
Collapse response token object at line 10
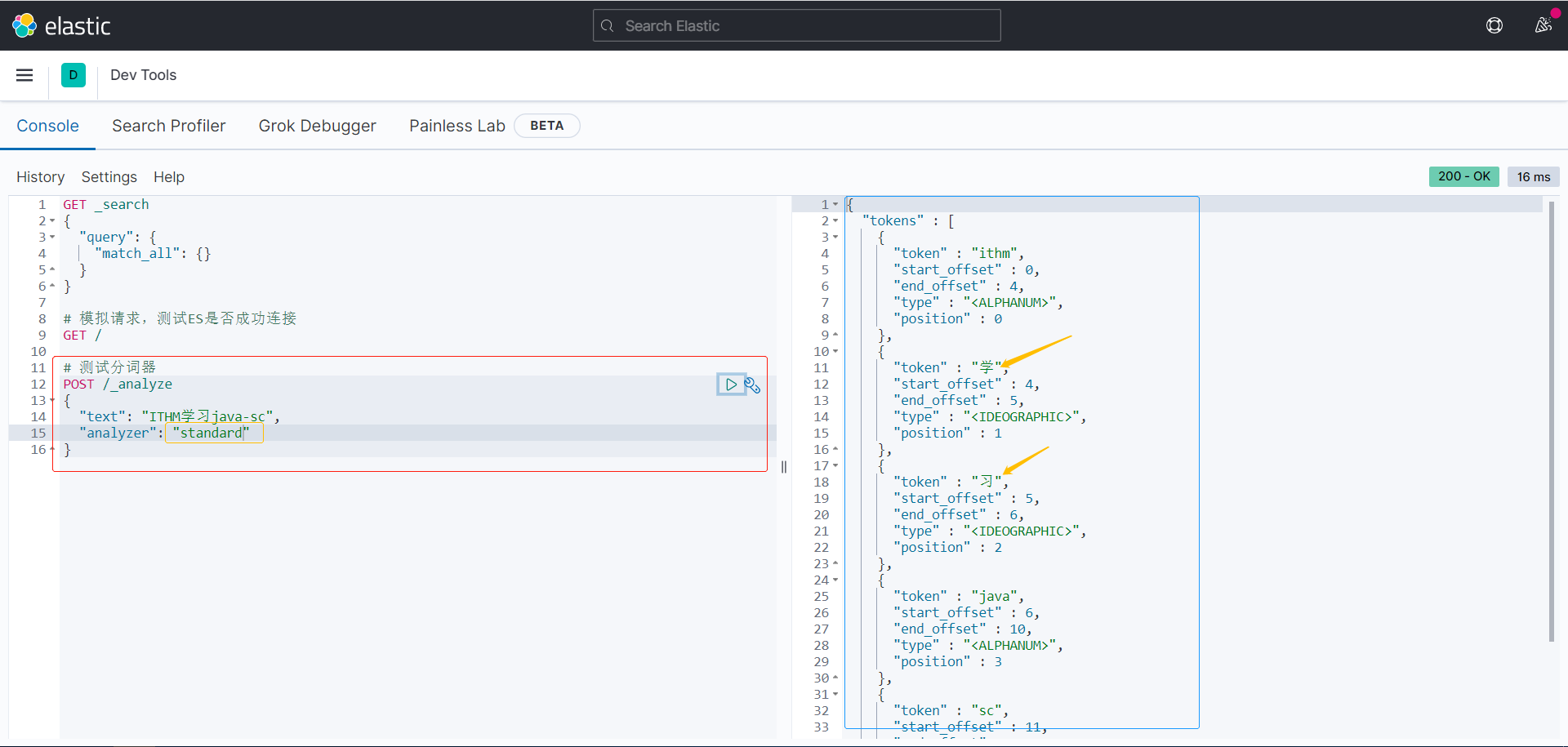[835, 352]
